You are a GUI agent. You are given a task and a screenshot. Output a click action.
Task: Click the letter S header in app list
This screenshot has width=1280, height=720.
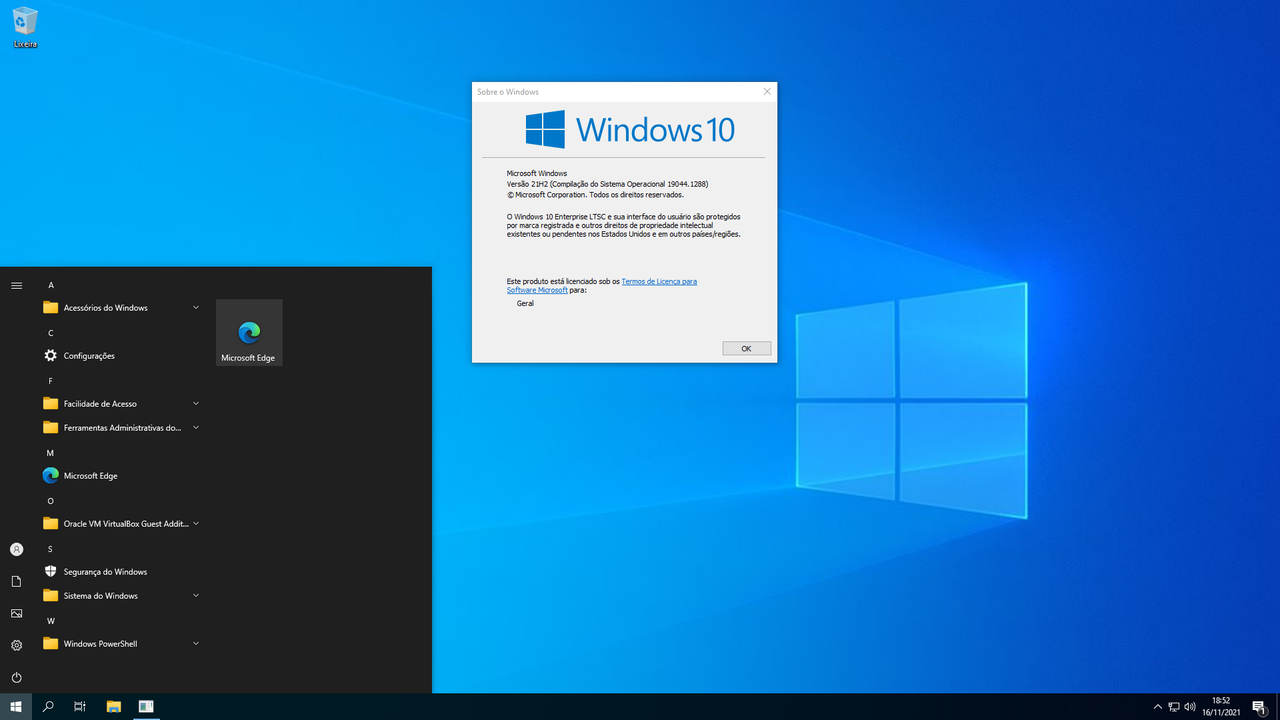[51, 549]
